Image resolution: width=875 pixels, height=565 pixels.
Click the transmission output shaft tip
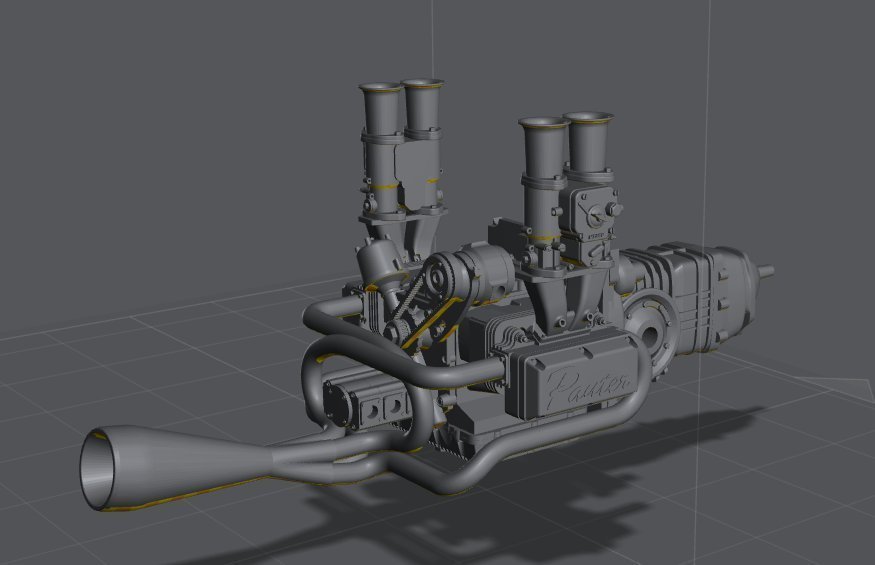coord(768,270)
